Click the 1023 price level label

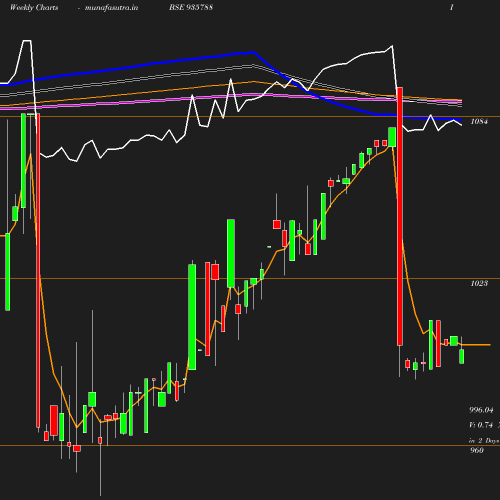coord(479,283)
